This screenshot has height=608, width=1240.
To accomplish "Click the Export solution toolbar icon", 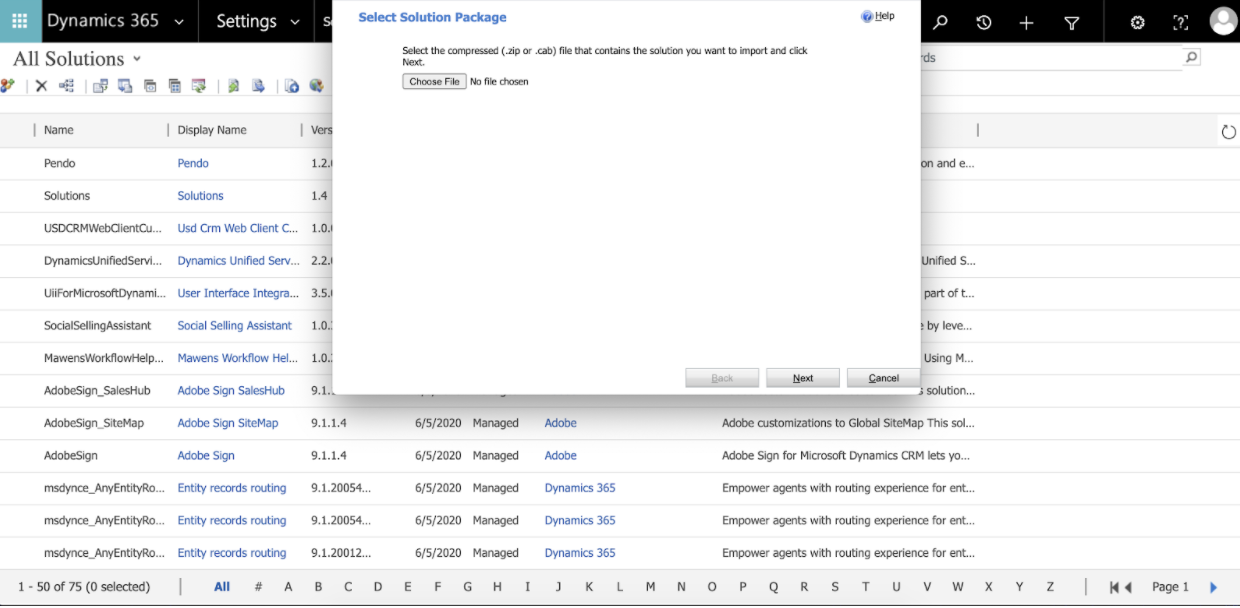I will (125, 86).
